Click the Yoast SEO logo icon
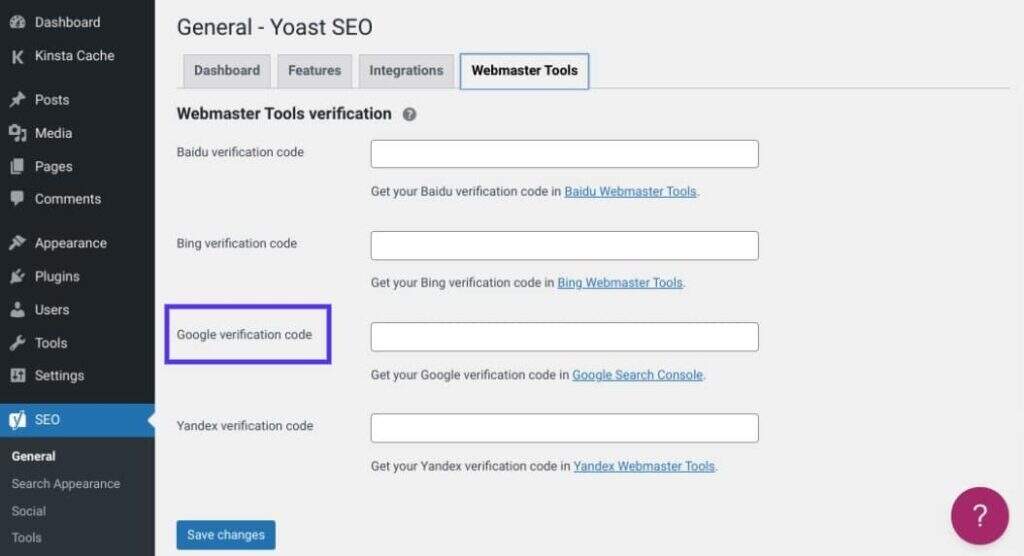1024x556 pixels. click(x=17, y=420)
